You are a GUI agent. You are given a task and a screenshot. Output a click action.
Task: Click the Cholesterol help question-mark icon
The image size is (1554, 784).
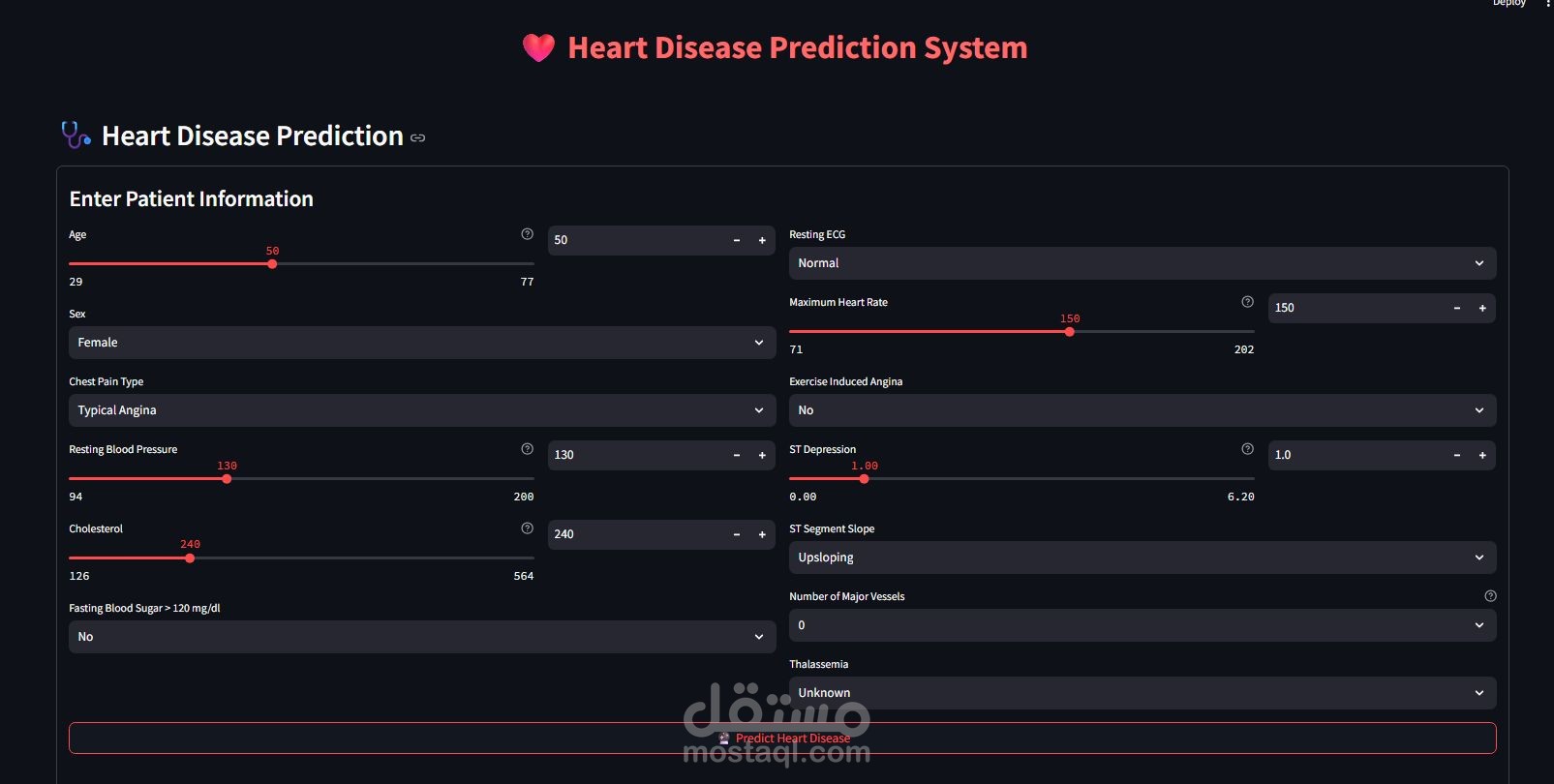(x=527, y=528)
